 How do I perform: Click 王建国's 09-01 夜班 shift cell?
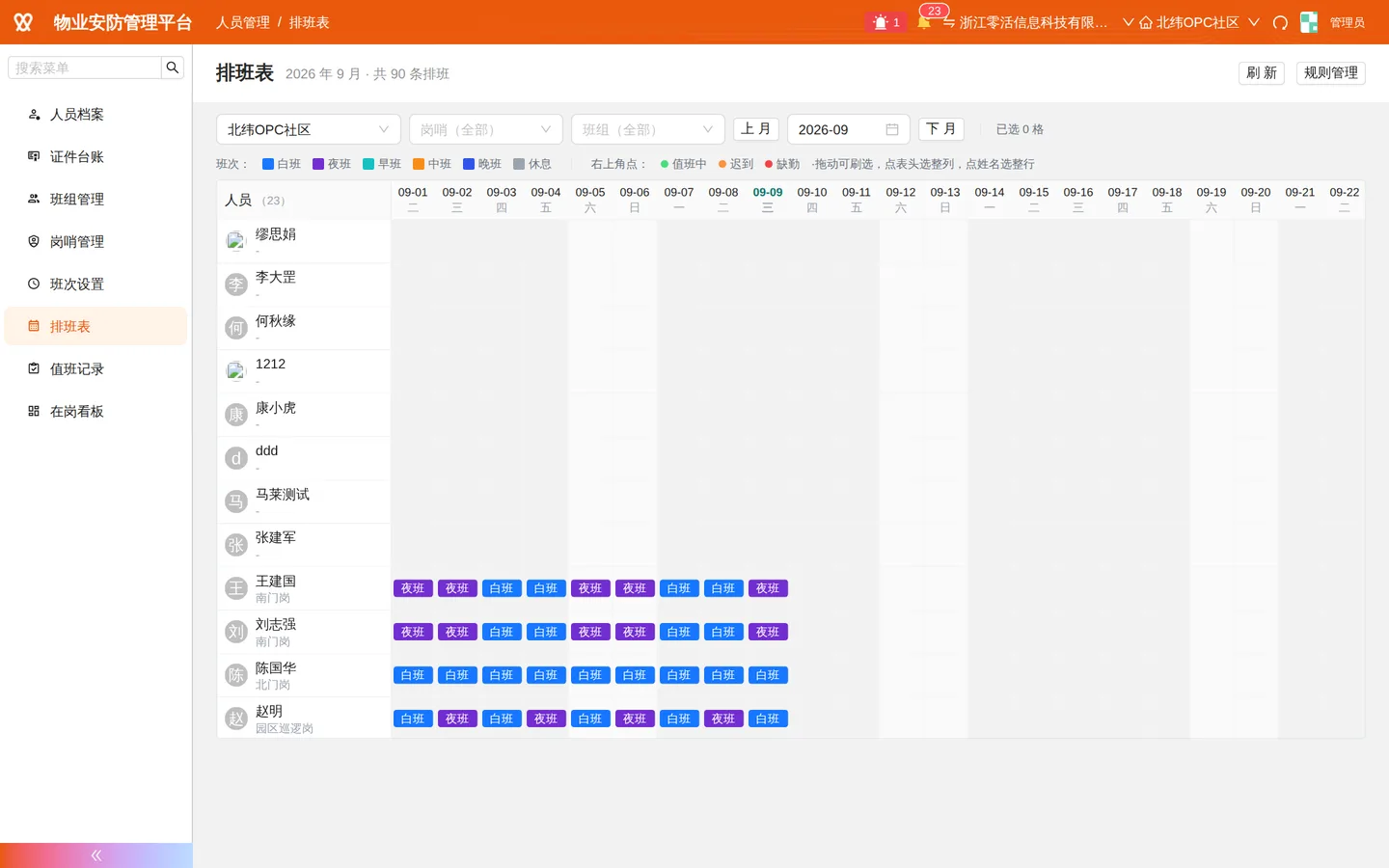pyautogui.click(x=413, y=588)
